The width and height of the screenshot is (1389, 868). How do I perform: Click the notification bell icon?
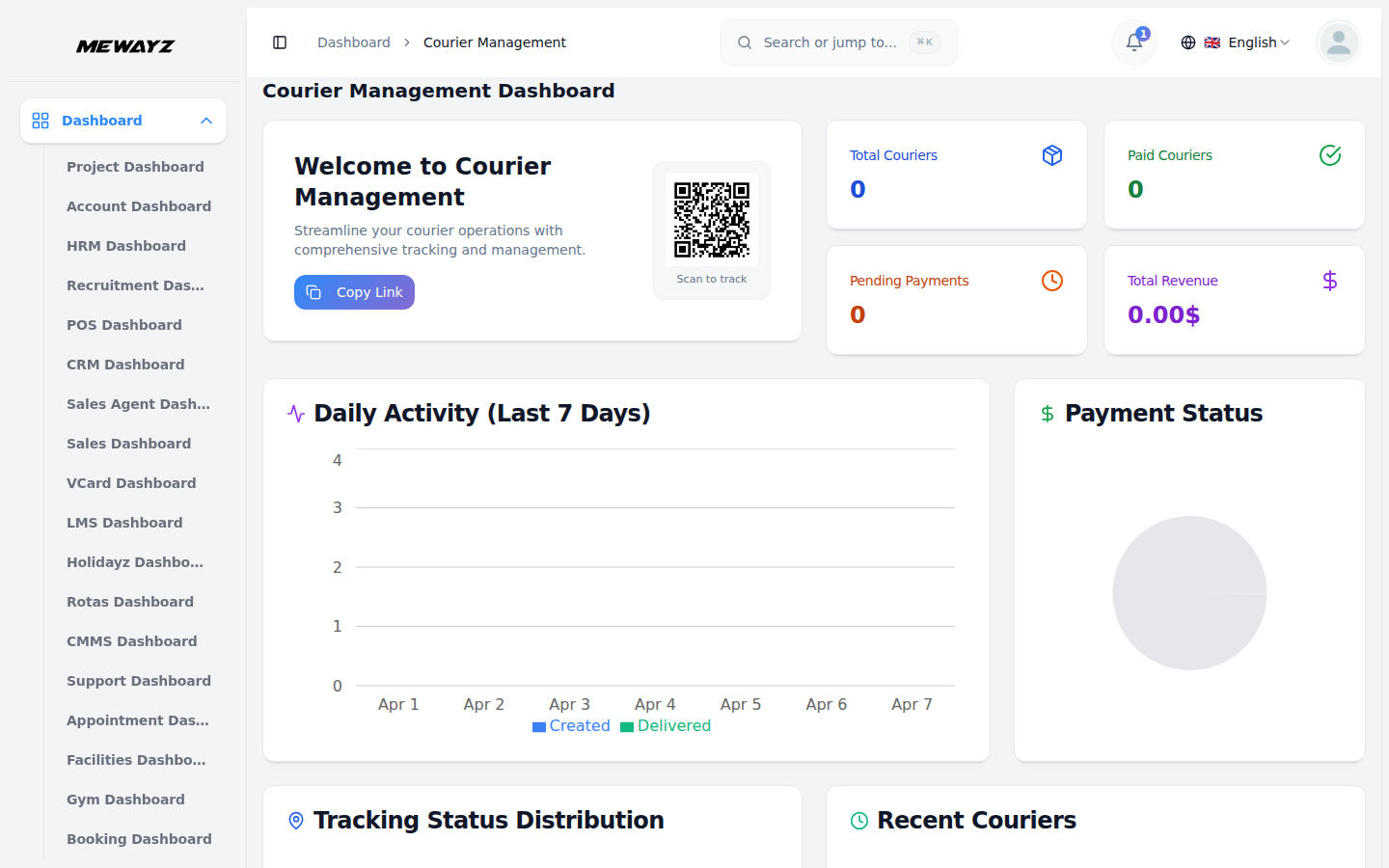(1132, 42)
